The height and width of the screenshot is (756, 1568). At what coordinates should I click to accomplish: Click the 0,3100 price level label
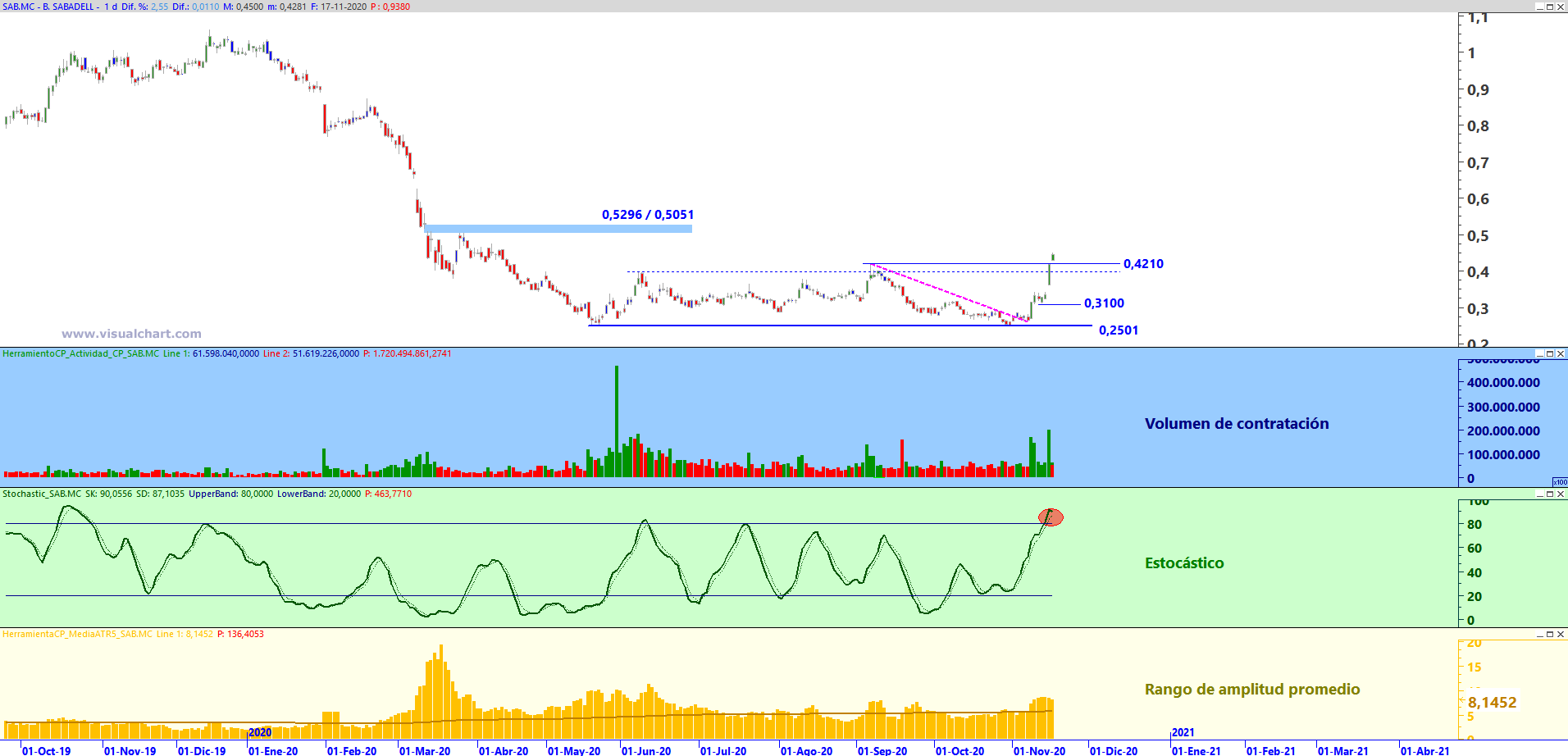point(1104,303)
